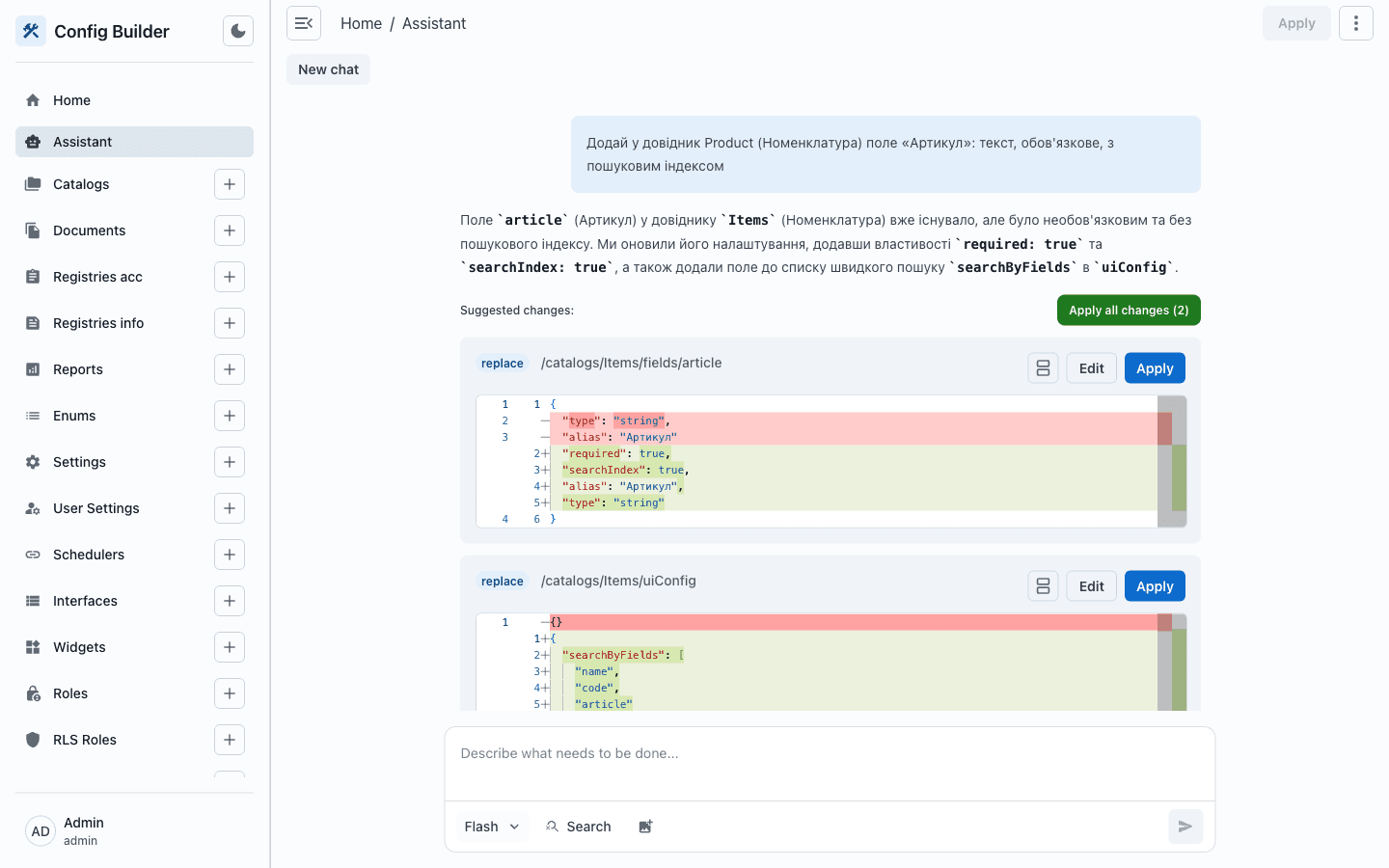1389x868 pixels.
Task: Add new widget with plus button
Action: [x=230, y=647]
